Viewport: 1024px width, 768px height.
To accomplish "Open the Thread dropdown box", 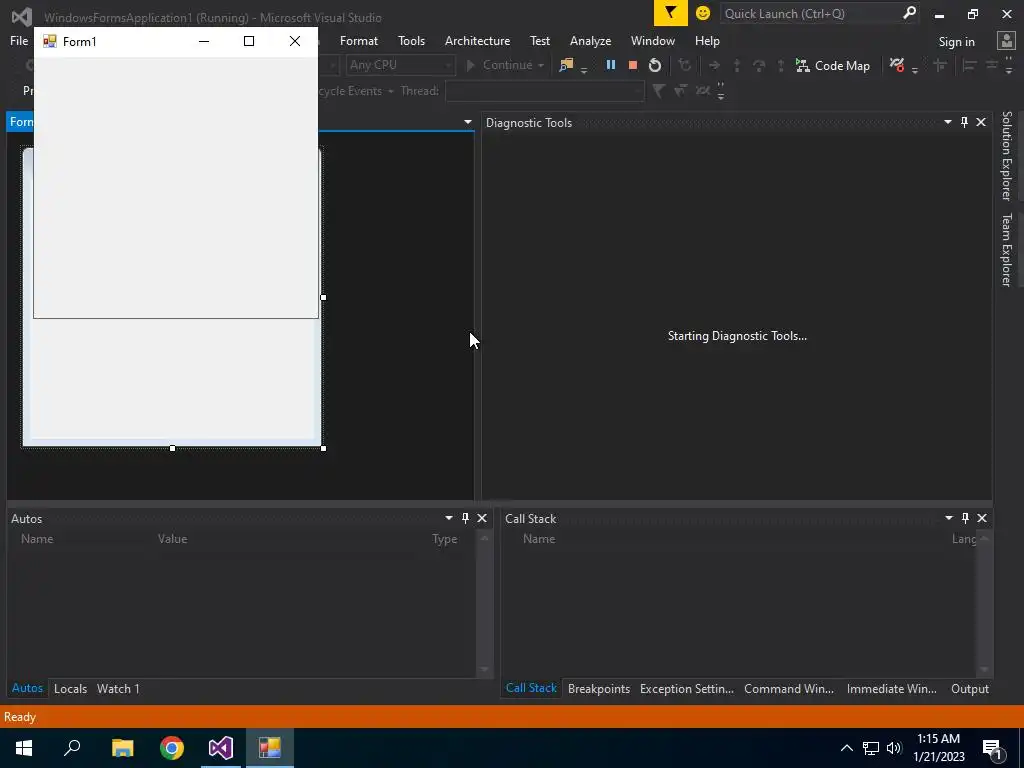I will click(x=545, y=91).
